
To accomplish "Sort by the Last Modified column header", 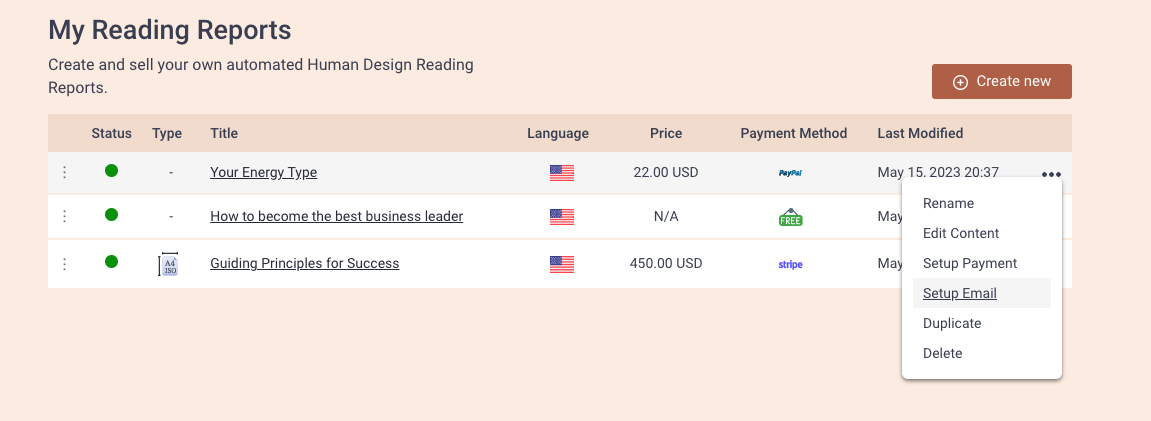I will pos(921,133).
